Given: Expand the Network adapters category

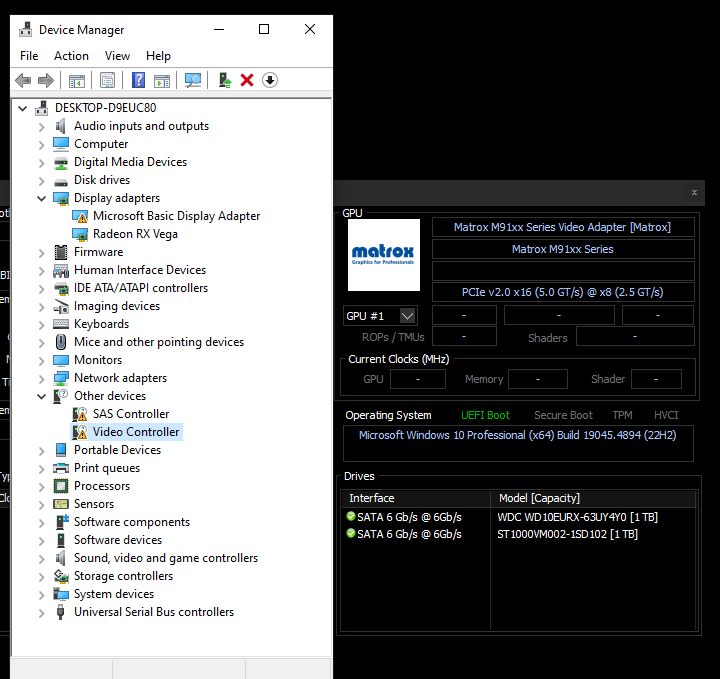Looking at the screenshot, I should coord(41,378).
